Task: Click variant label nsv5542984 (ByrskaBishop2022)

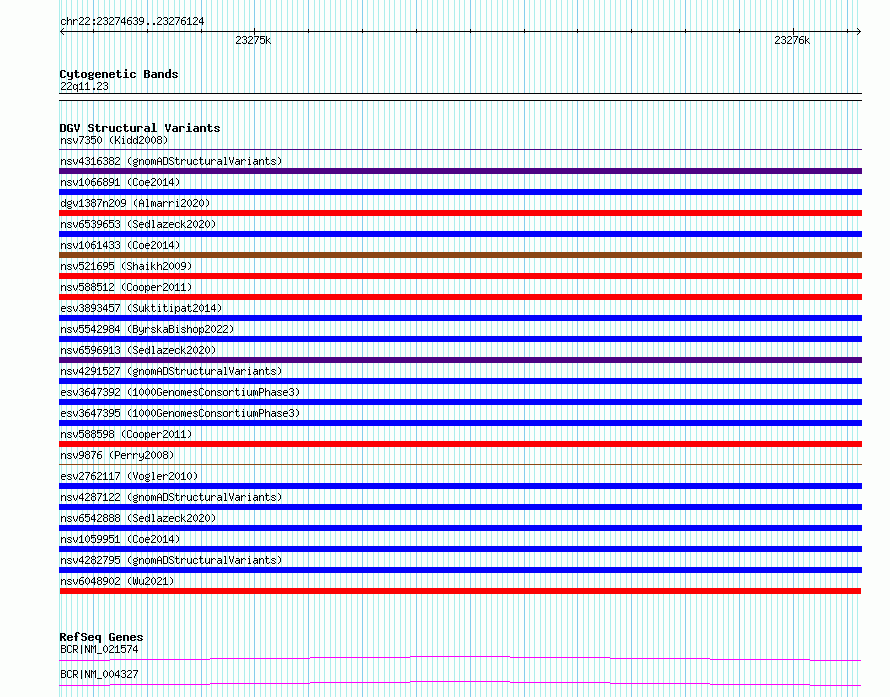Action: point(147,329)
